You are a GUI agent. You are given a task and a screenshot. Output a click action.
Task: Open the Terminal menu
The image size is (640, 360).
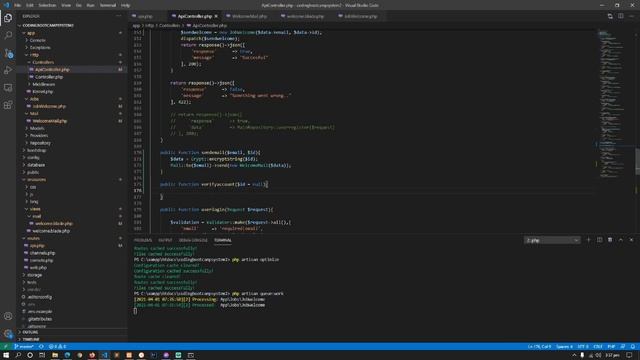(x=108, y=5)
